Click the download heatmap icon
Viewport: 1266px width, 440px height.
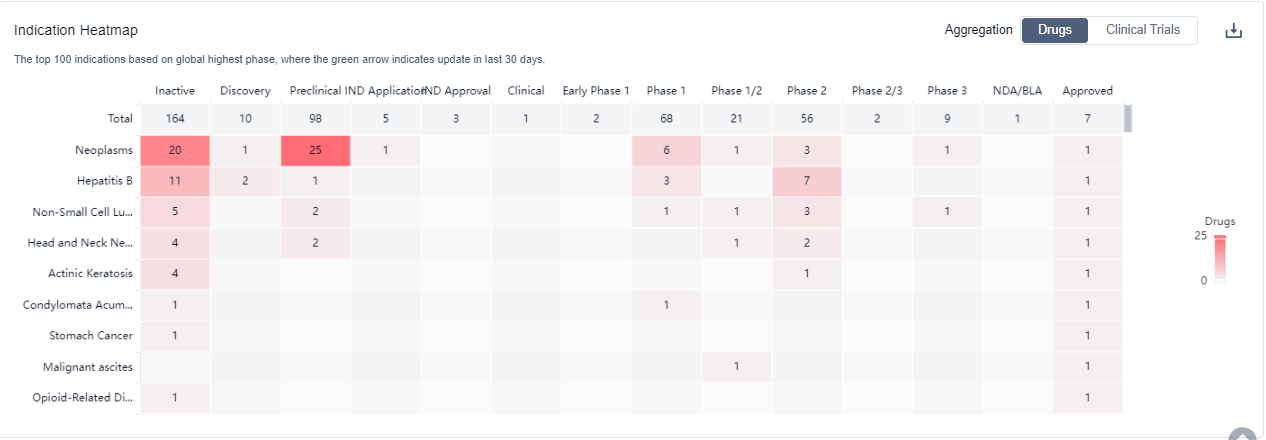[x=1234, y=31]
